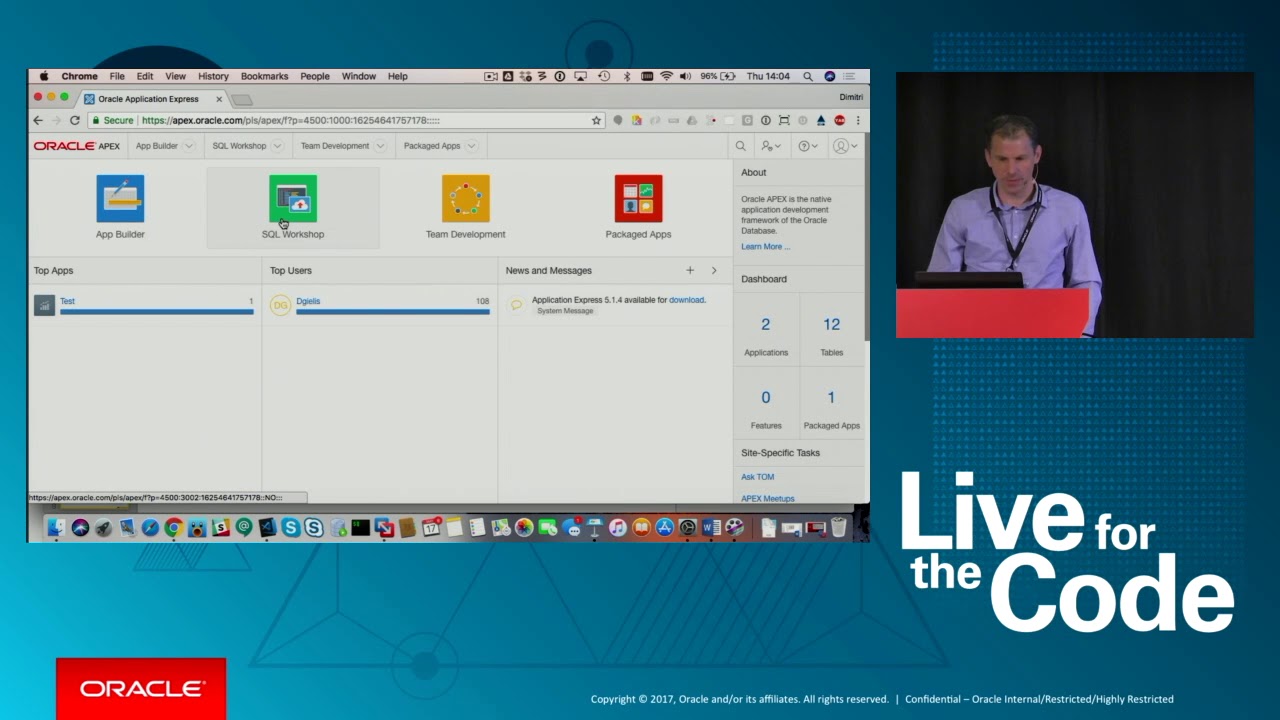Click the Test application icon in Top Apps
The height and width of the screenshot is (720, 1280).
[44, 305]
